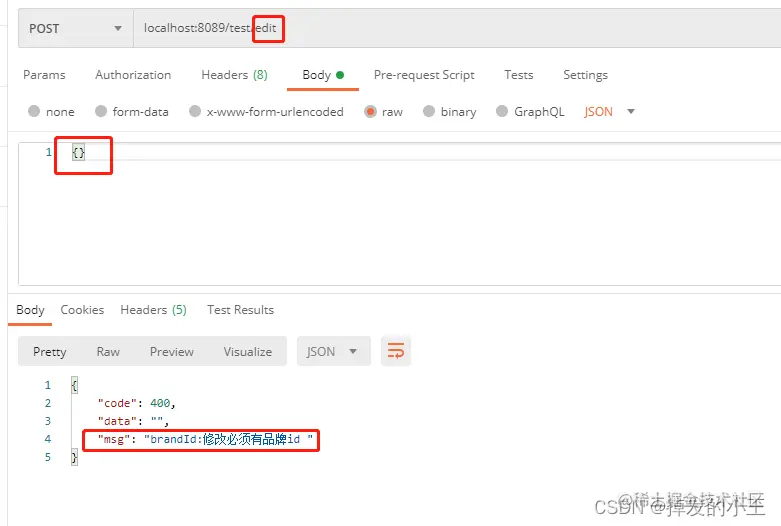The height and width of the screenshot is (526, 781).
Task: Switch to the Tests tab
Action: pyautogui.click(x=519, y=75)
